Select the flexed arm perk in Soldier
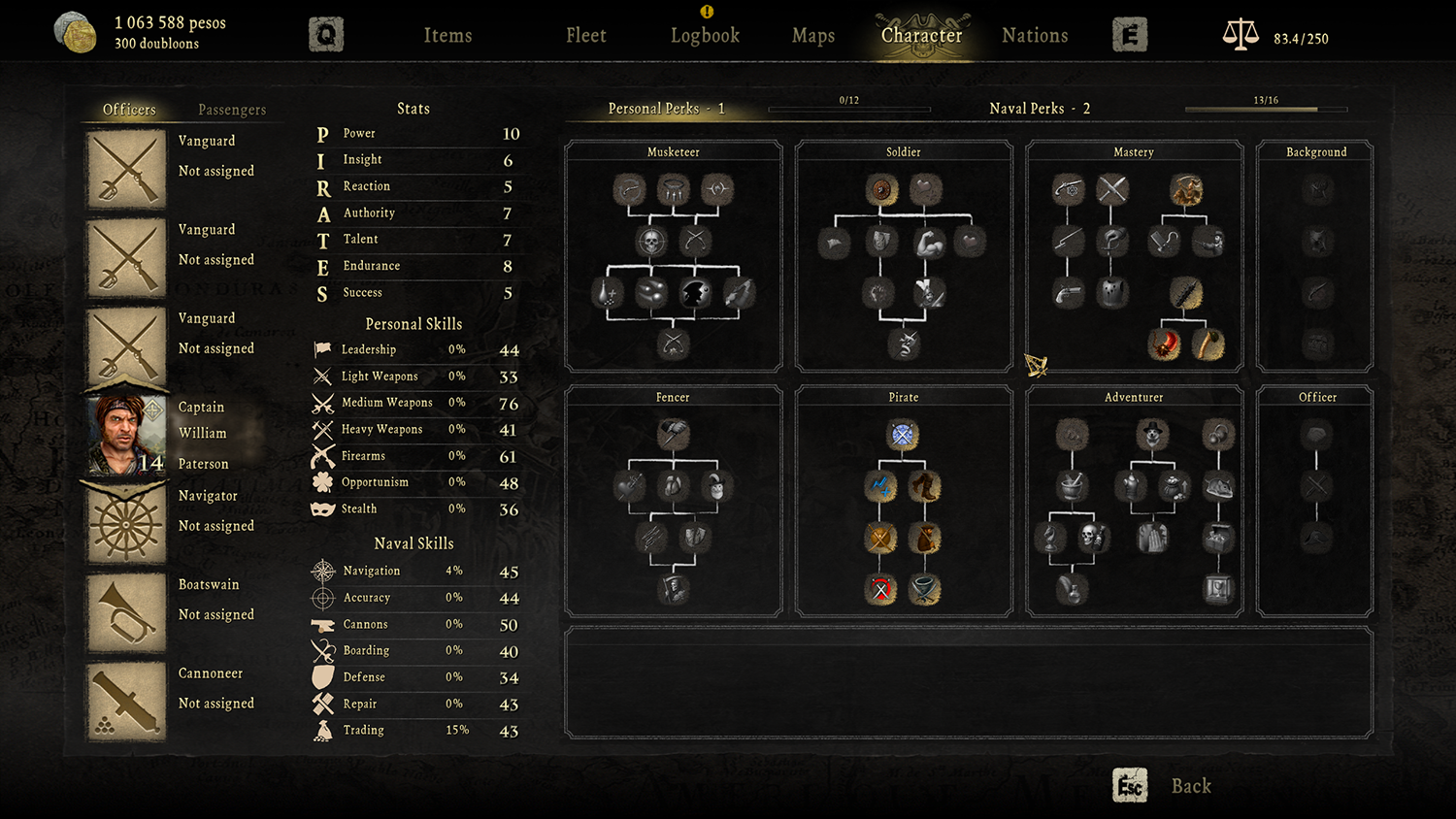The height and width of the screenshot is (819, 1456). [929, 241]
